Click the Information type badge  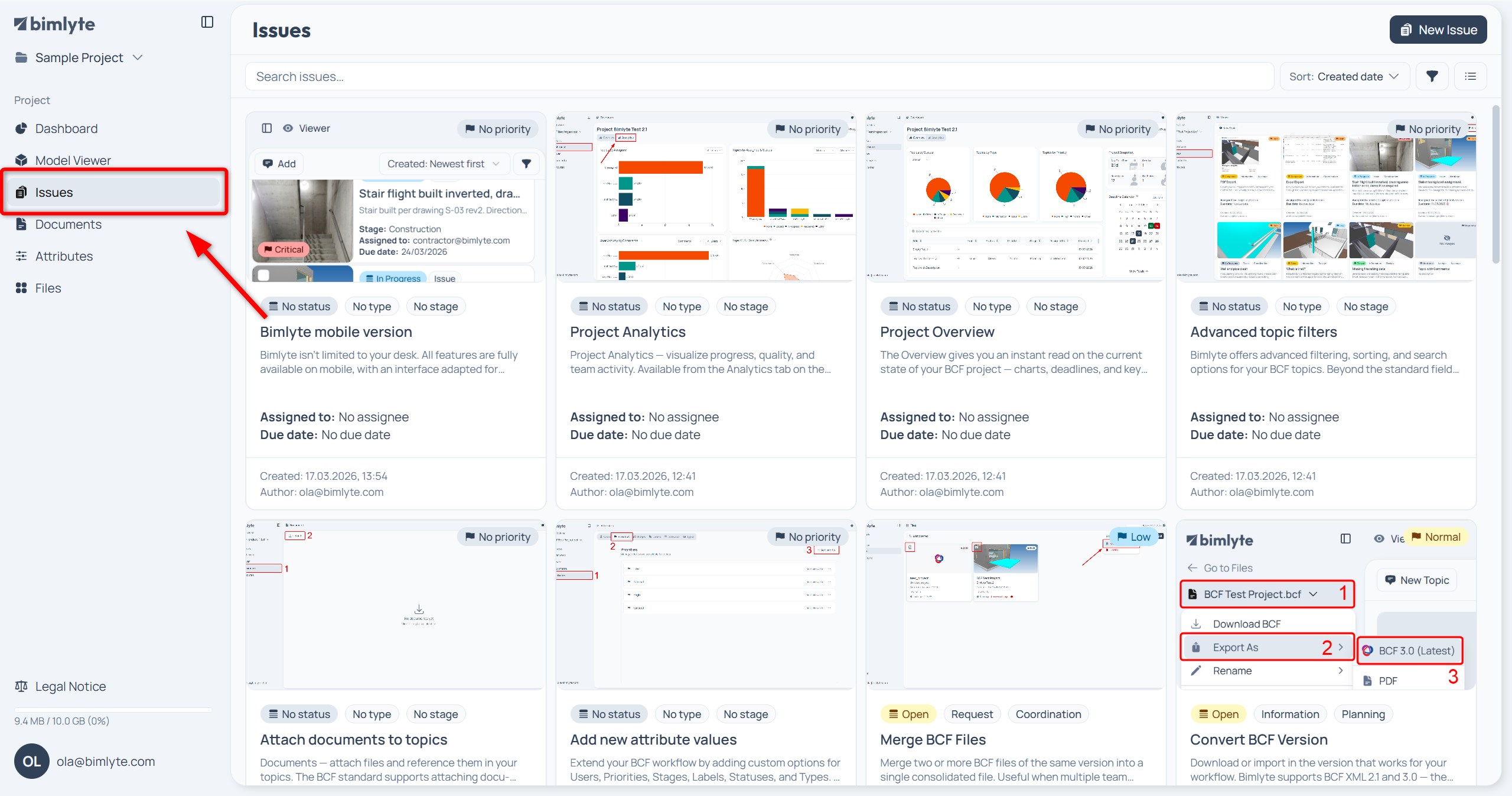1290,714
